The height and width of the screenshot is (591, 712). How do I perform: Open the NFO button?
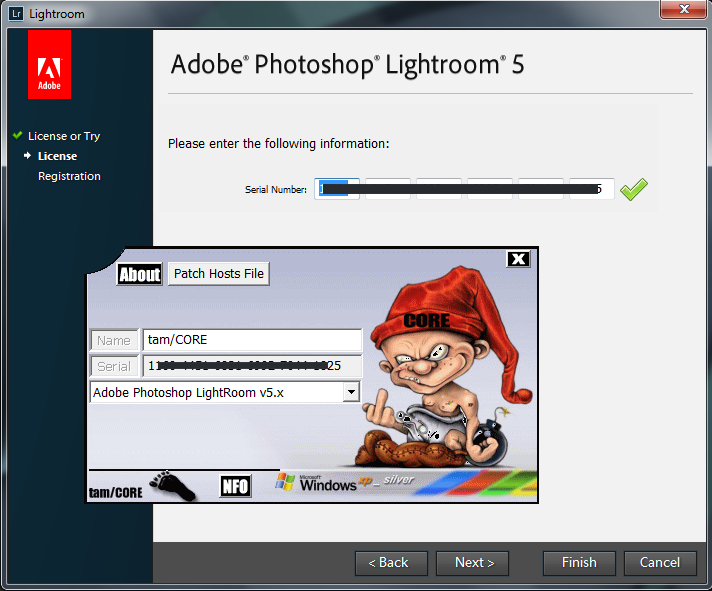(x=235, y=486)
